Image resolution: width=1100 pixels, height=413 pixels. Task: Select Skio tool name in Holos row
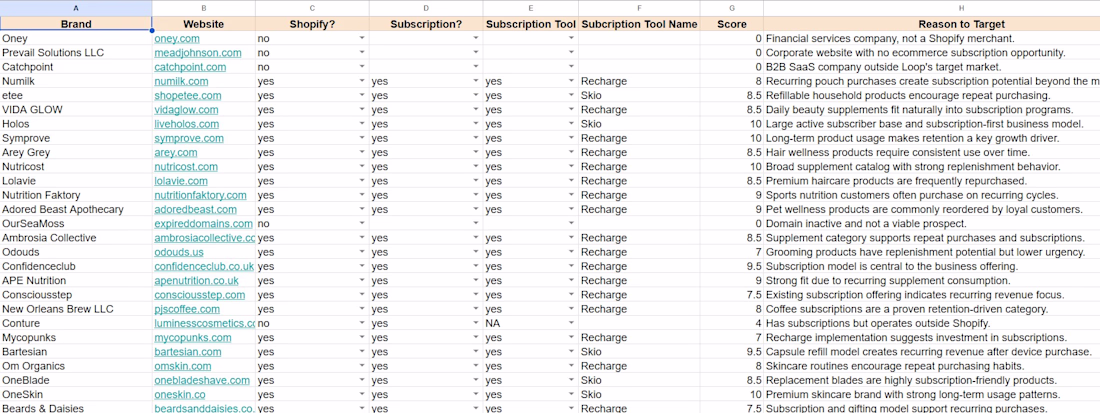639,124
